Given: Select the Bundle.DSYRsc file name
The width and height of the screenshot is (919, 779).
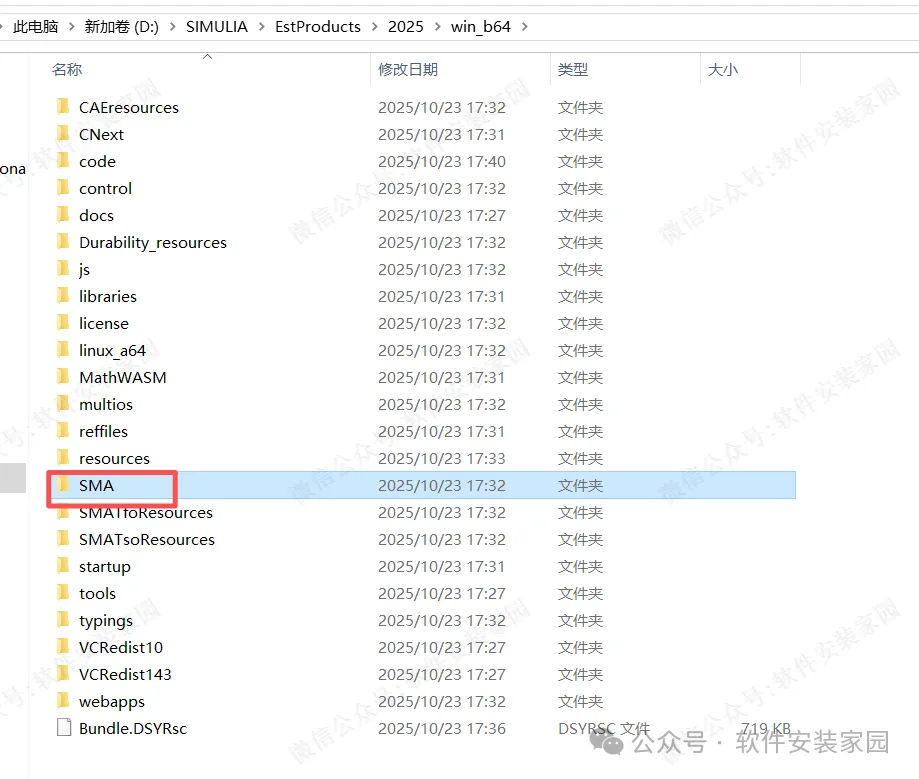Looking at the screenshot, I should tap(133, 728).
